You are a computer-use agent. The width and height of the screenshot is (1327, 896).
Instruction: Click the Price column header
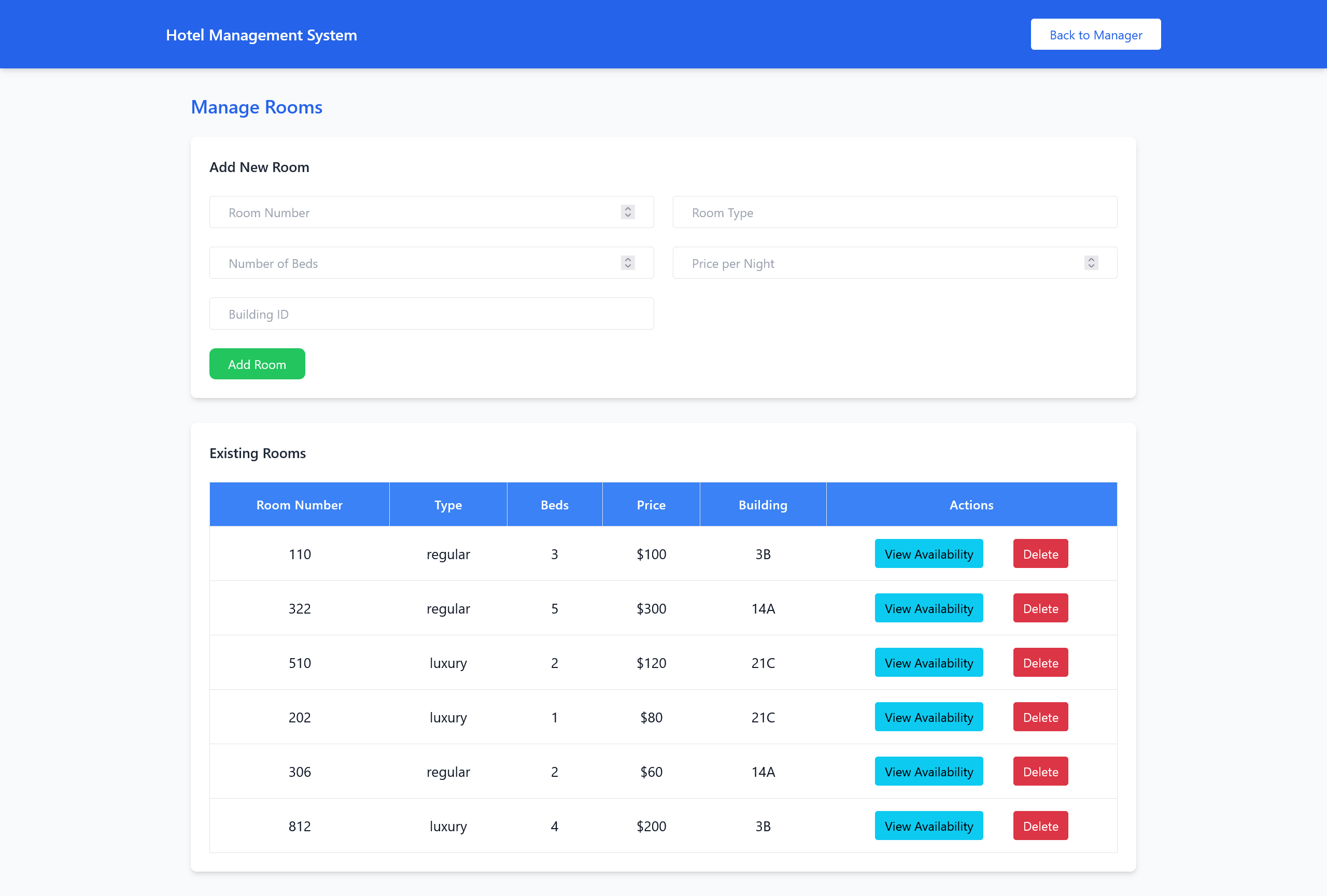click(x=651, y=505)
